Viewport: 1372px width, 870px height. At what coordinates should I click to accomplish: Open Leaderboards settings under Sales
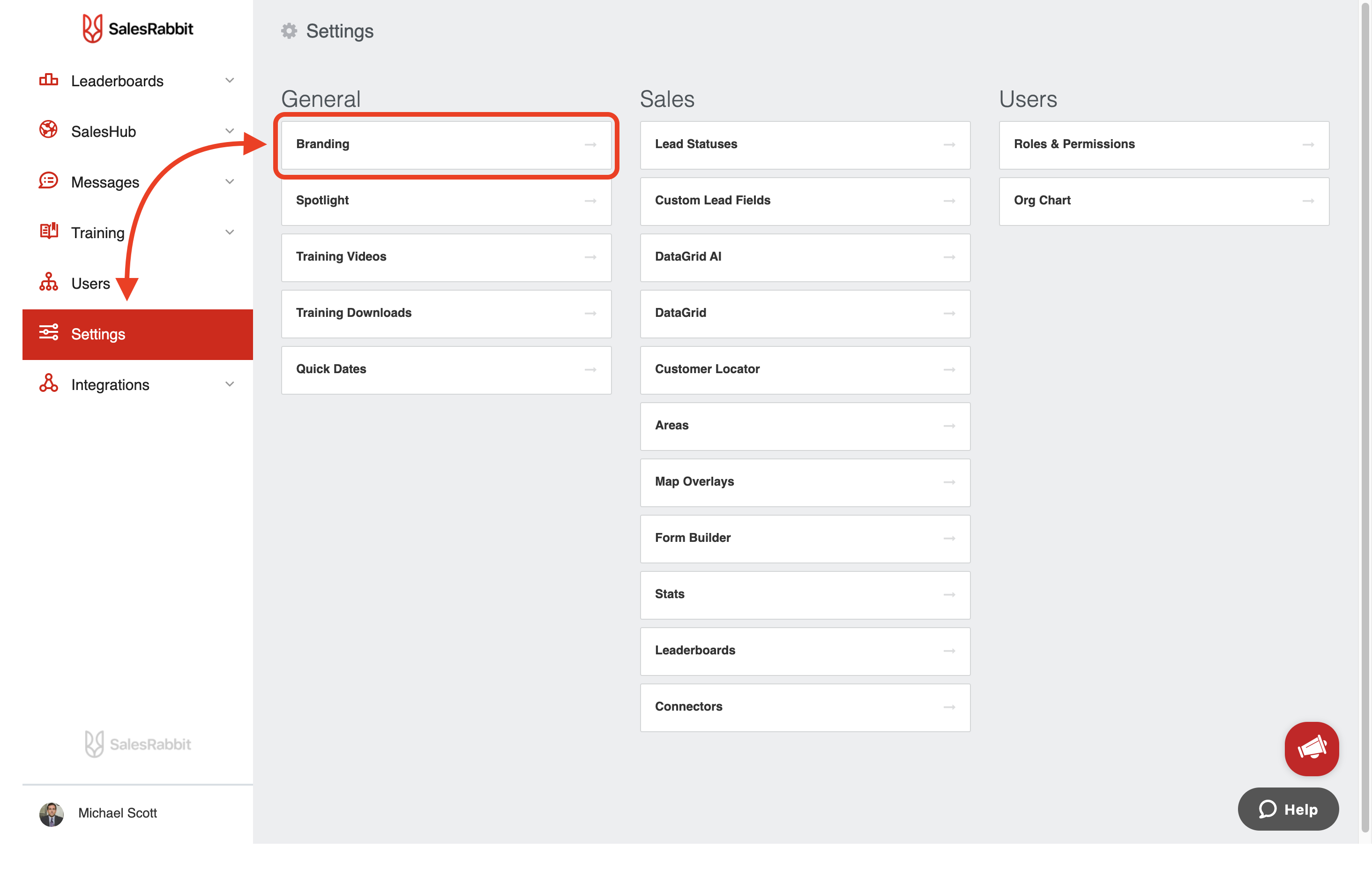point(805,651)
